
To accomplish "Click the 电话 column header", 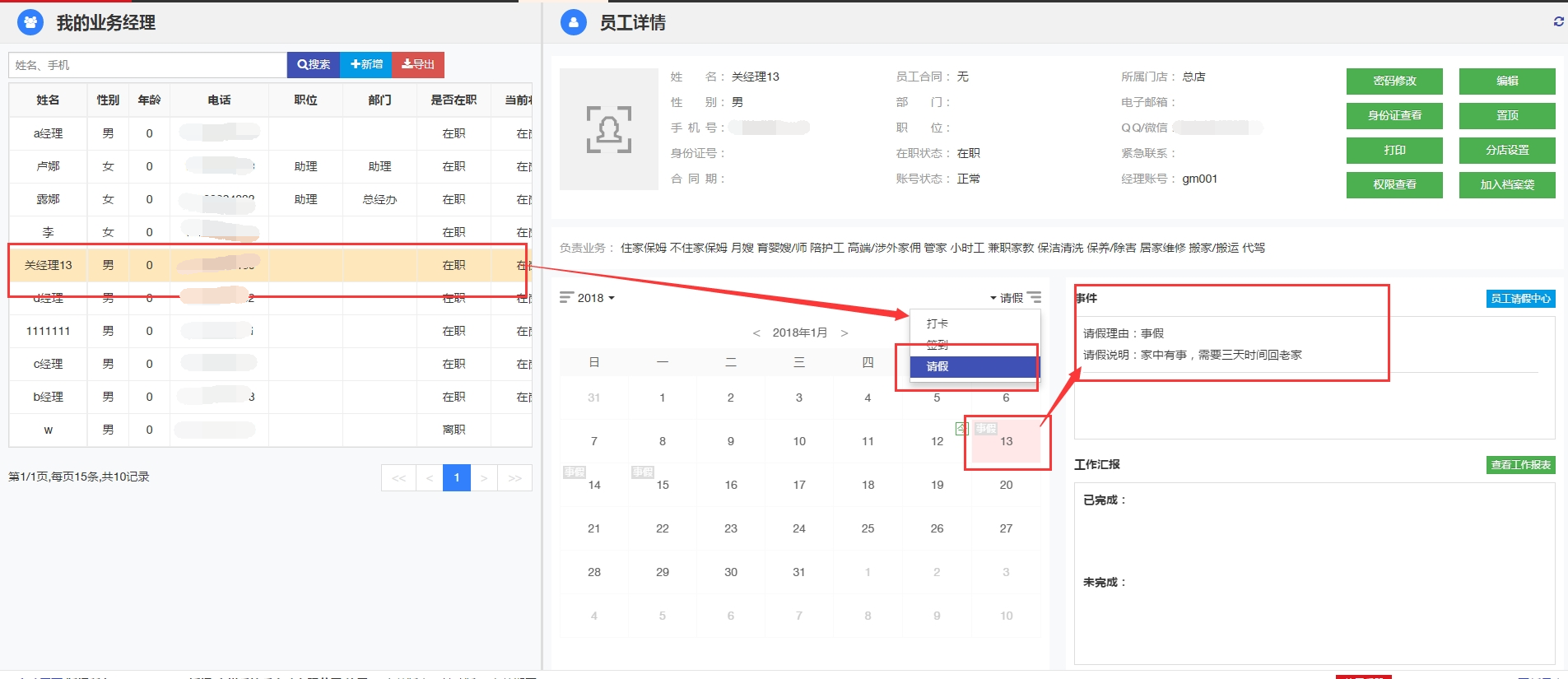I will 219,100.
